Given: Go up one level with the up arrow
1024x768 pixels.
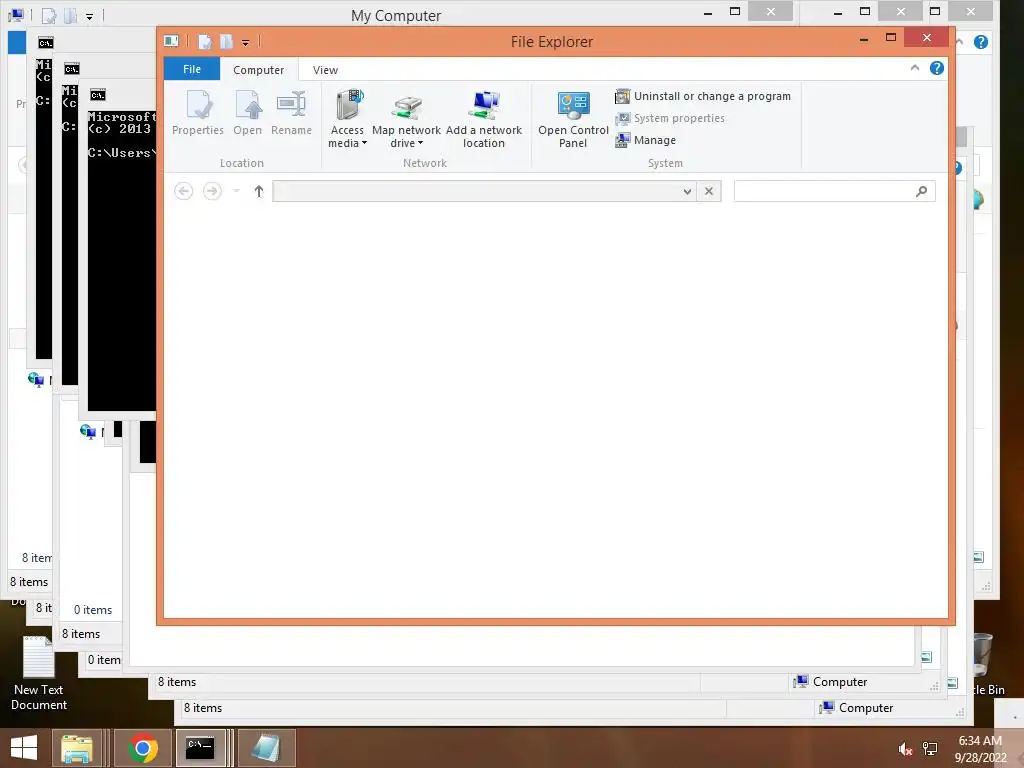Looking at the screenshot, I should (x=259, y=191).
